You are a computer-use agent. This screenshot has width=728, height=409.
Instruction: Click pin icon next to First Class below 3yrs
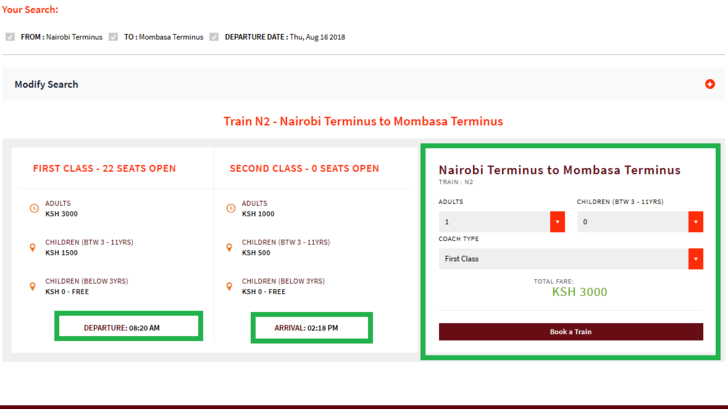pos(32,286)
